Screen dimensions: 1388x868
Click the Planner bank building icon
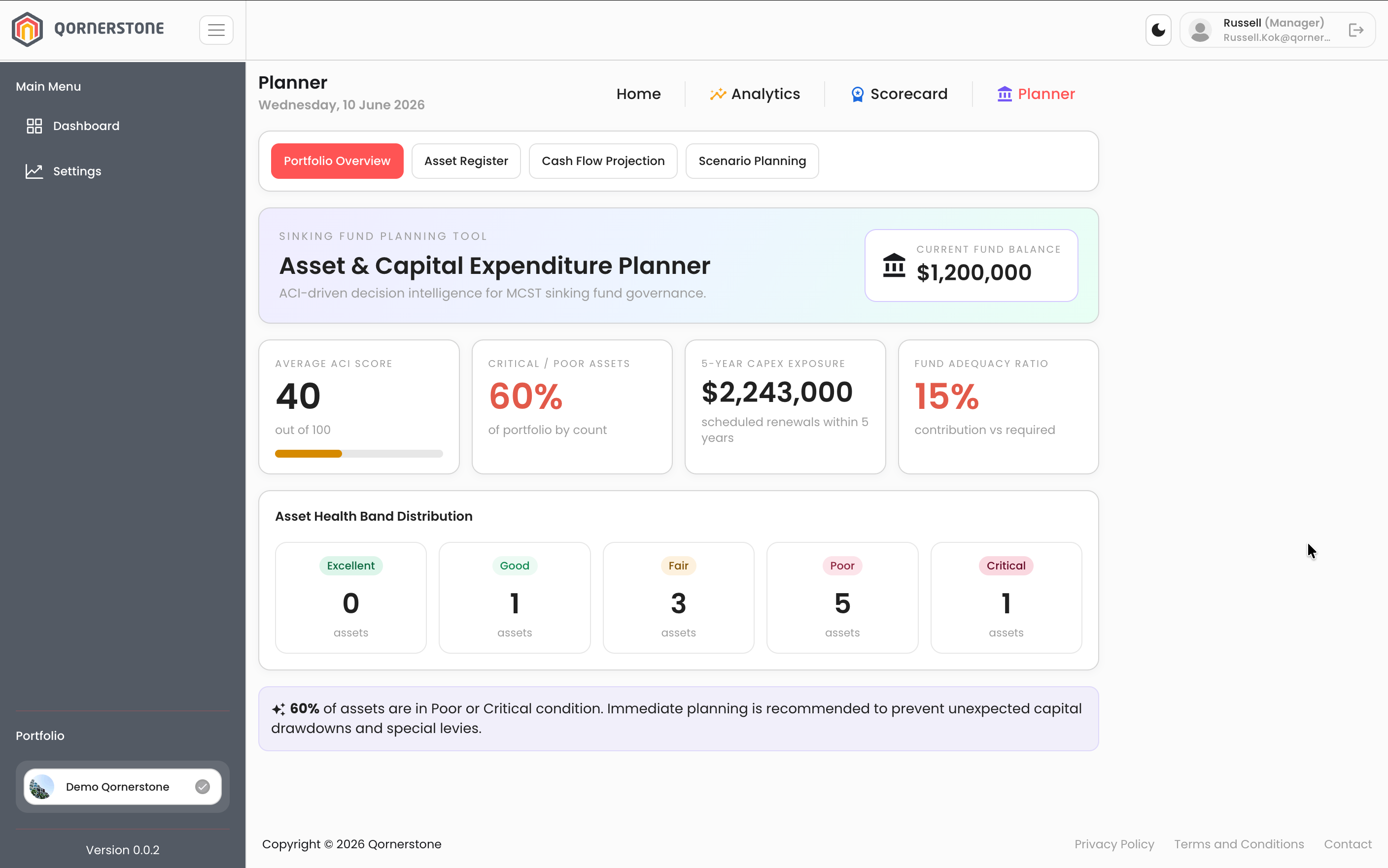[1005, 94]
